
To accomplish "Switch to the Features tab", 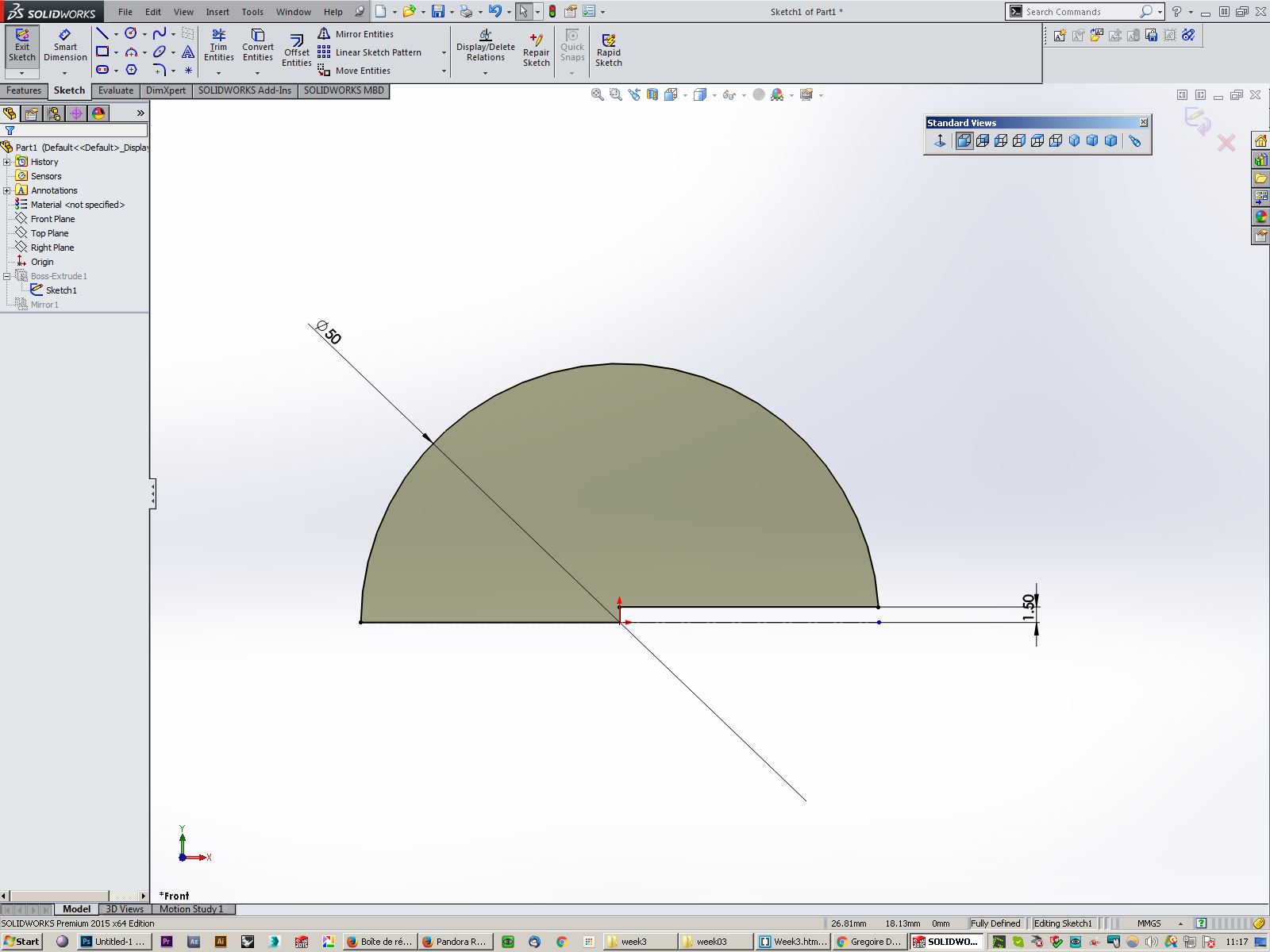I will pyautogui.click(x=24, y=90).
